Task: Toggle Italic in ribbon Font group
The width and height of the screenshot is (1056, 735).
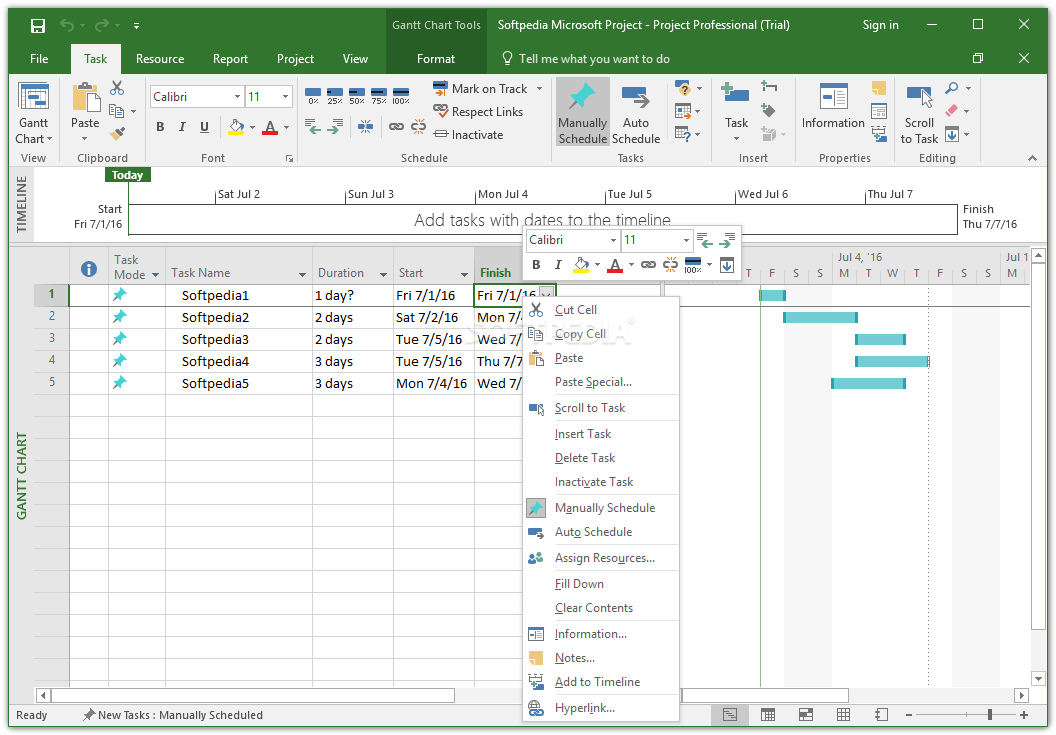Action: [x=182, y=127]
